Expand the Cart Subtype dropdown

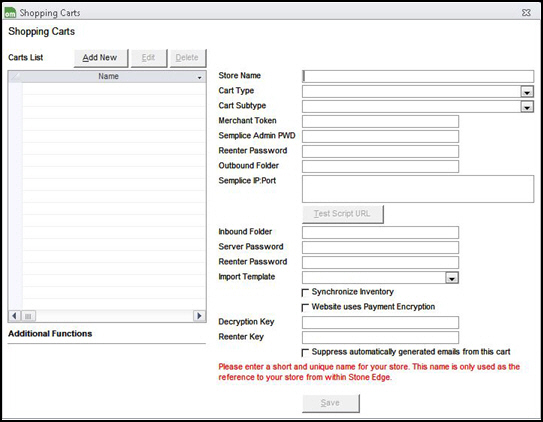527,107
